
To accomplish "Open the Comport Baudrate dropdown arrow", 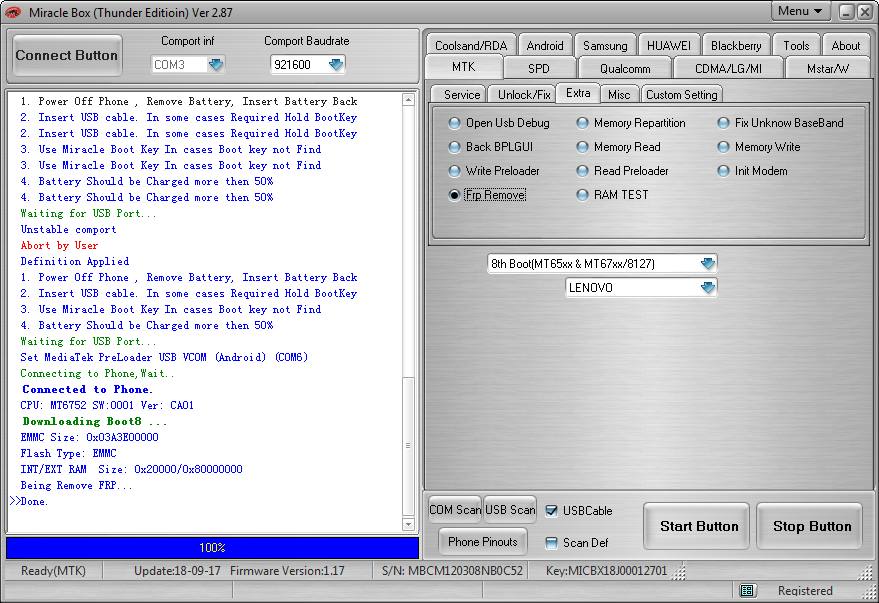I will (336, 64).
